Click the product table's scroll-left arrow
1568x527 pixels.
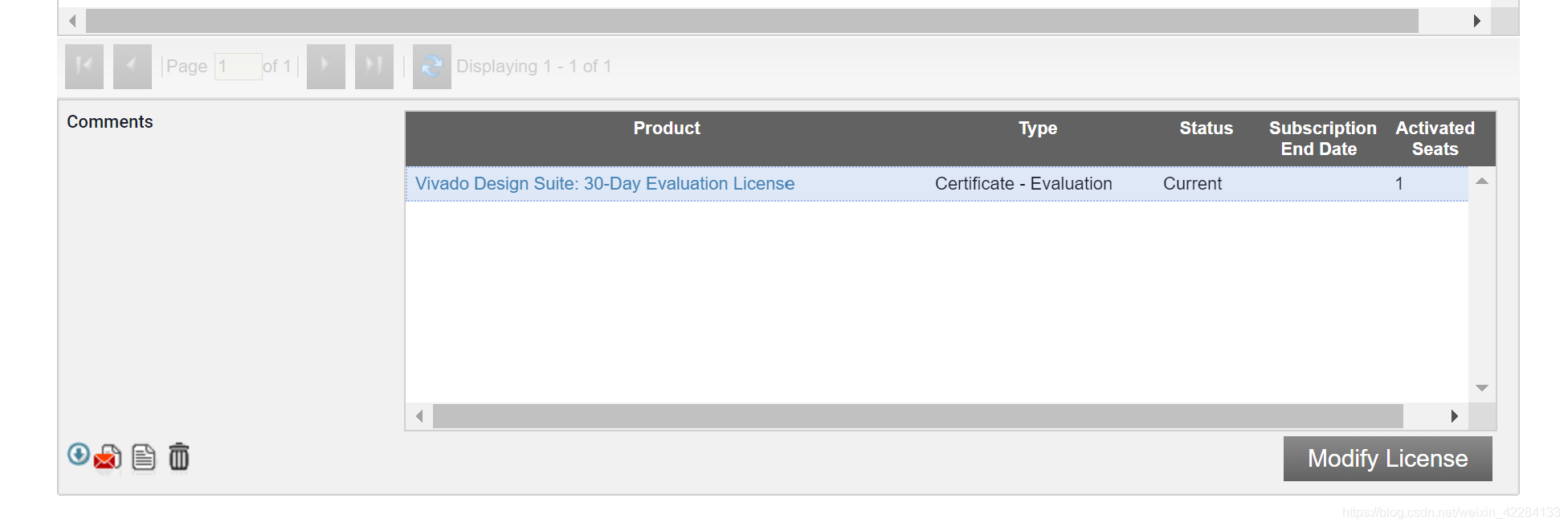[x=419, y=416]
